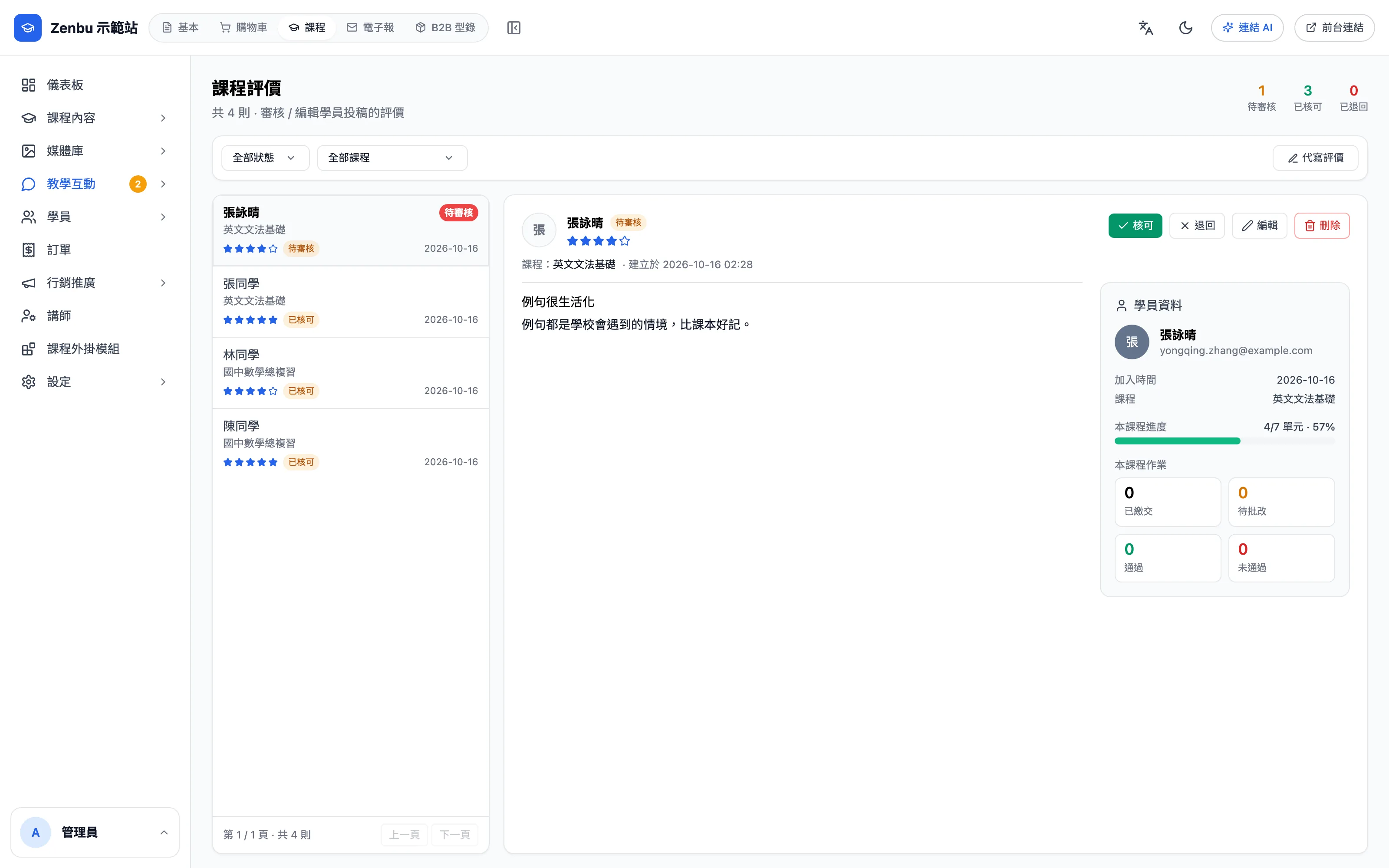Click the 行銷推廣 megaphone icon
Screen dimensions: 1389x868
pyautogui.click(x=29, y=283)
